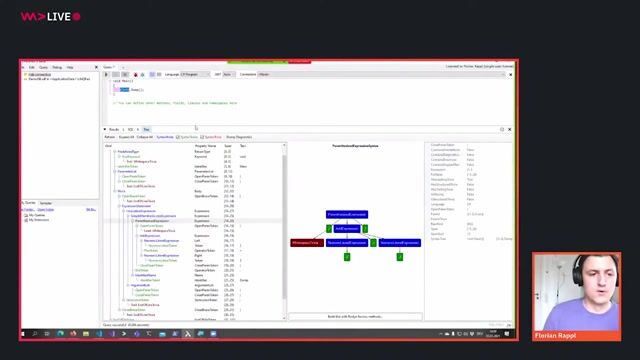The image size is (640, 360).
Task: Open the Query menu
Action: (x=43, y=67)
